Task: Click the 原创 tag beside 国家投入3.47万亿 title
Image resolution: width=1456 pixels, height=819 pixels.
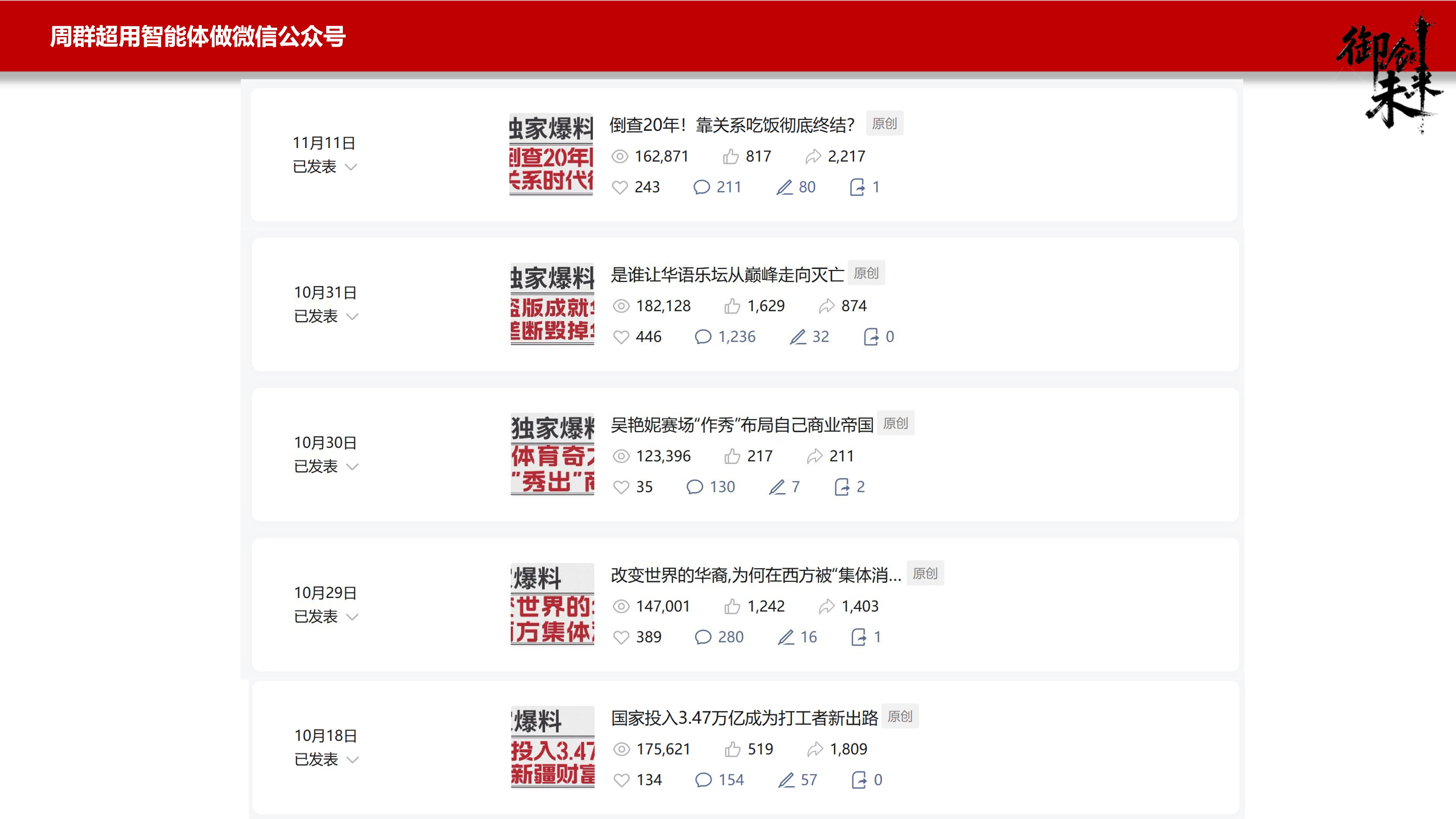Action: coord(900,717)
